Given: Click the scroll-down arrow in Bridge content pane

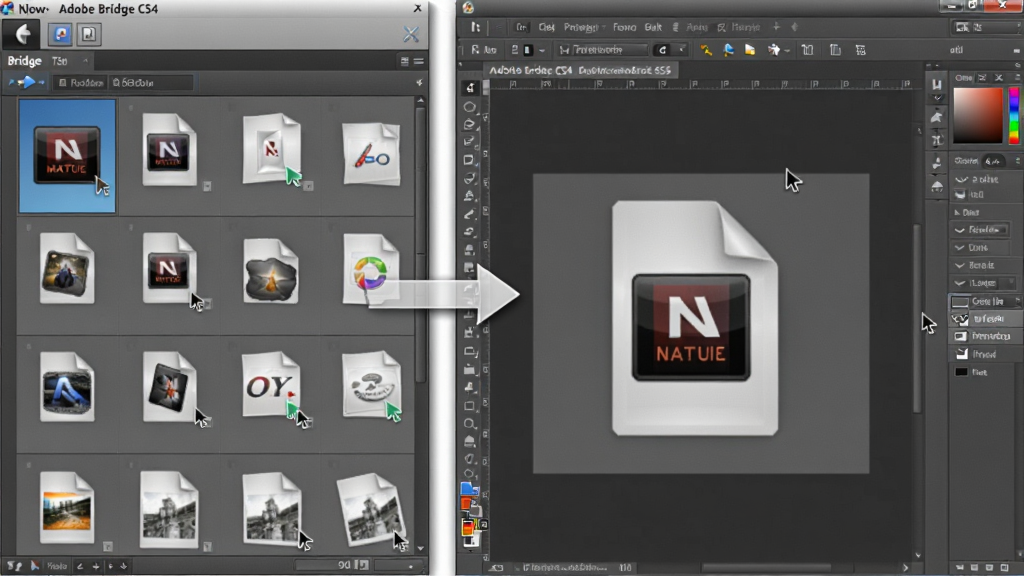Looking at the screenshot, I should (x=421, y=549).
